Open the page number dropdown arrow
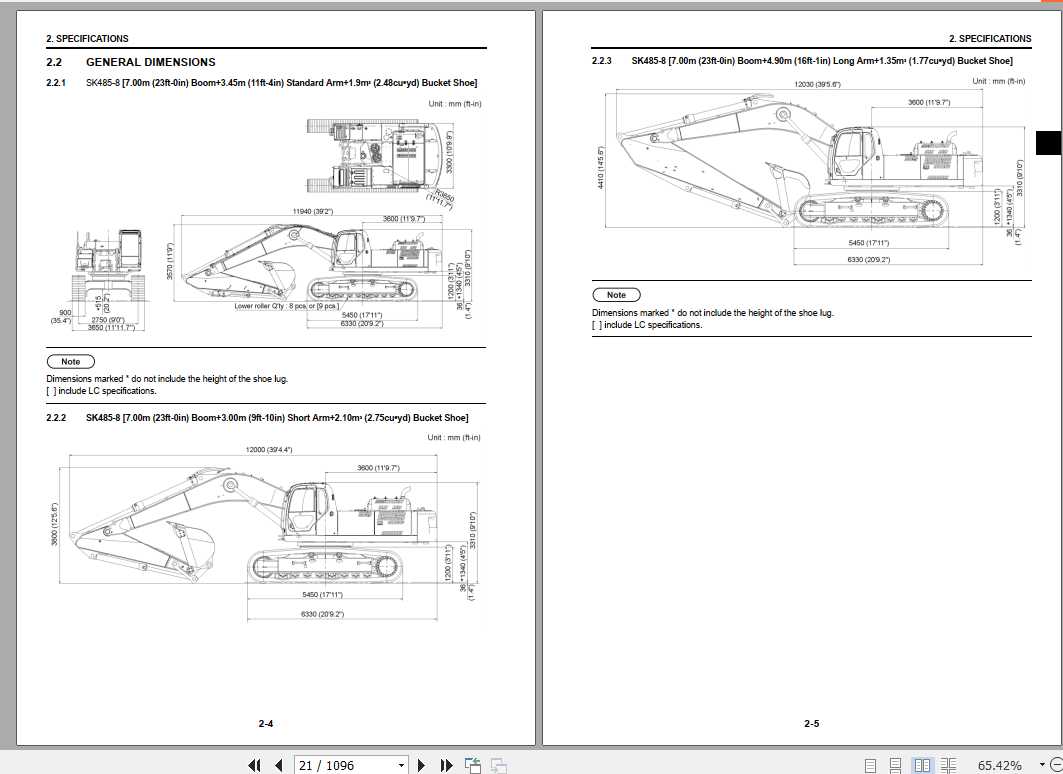The image size is (1063, 774). coord(401,765)
